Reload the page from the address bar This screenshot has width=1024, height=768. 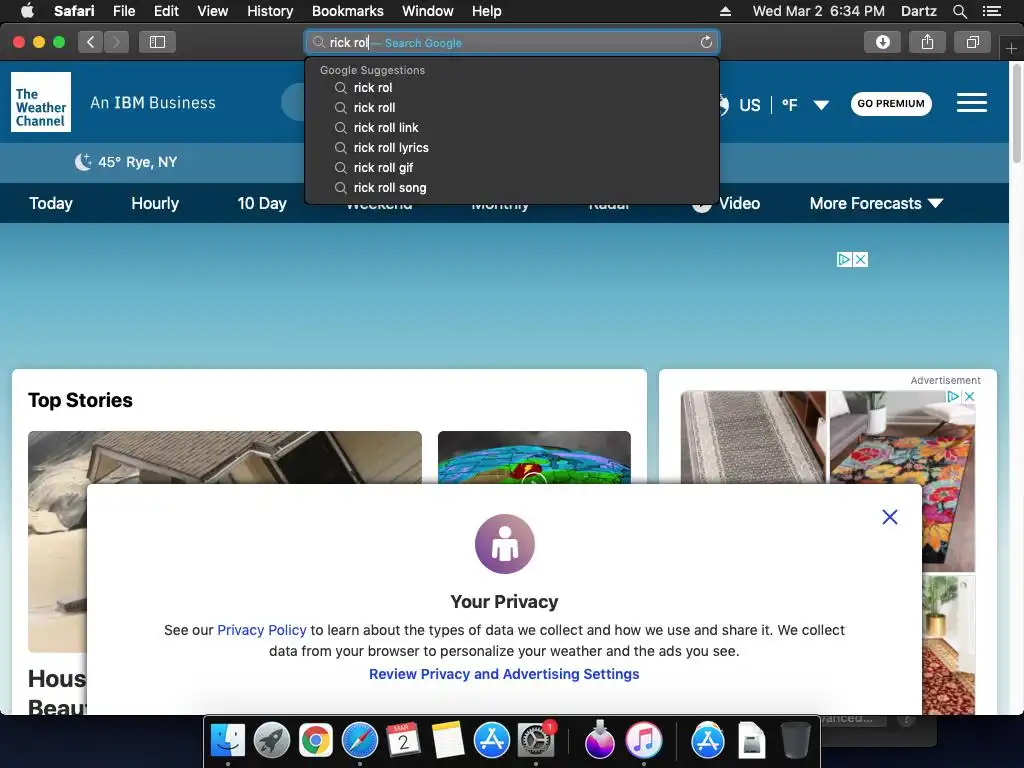(706, 42)
